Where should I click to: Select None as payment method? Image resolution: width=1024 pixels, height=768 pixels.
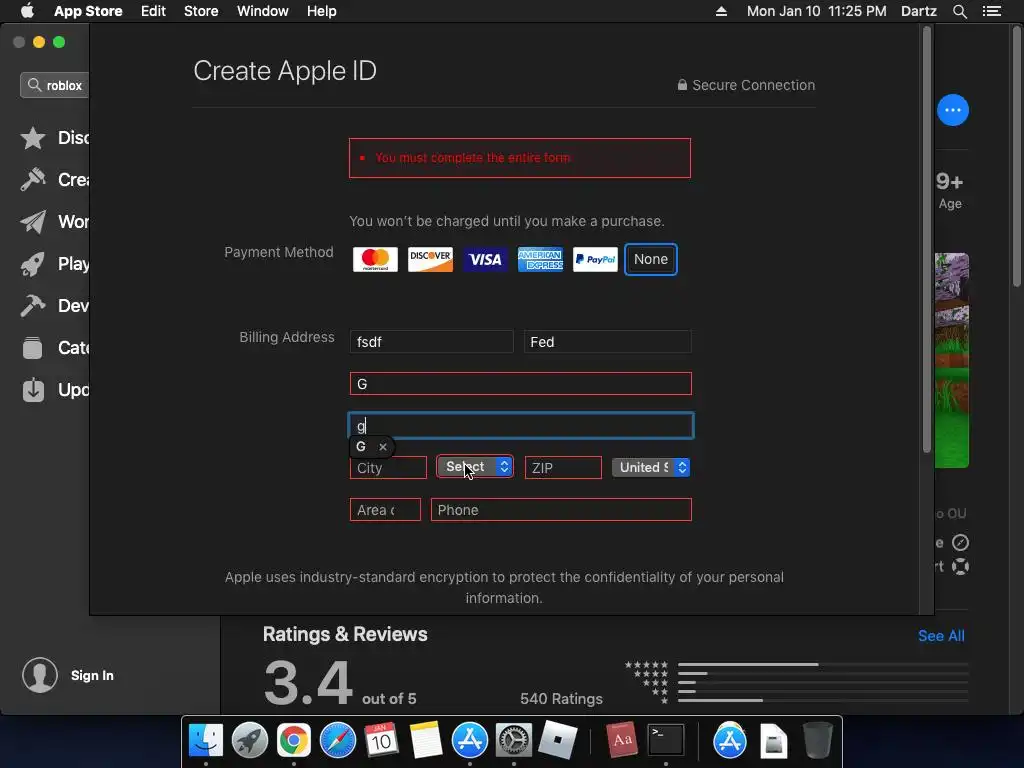click(x=650, y=259)
